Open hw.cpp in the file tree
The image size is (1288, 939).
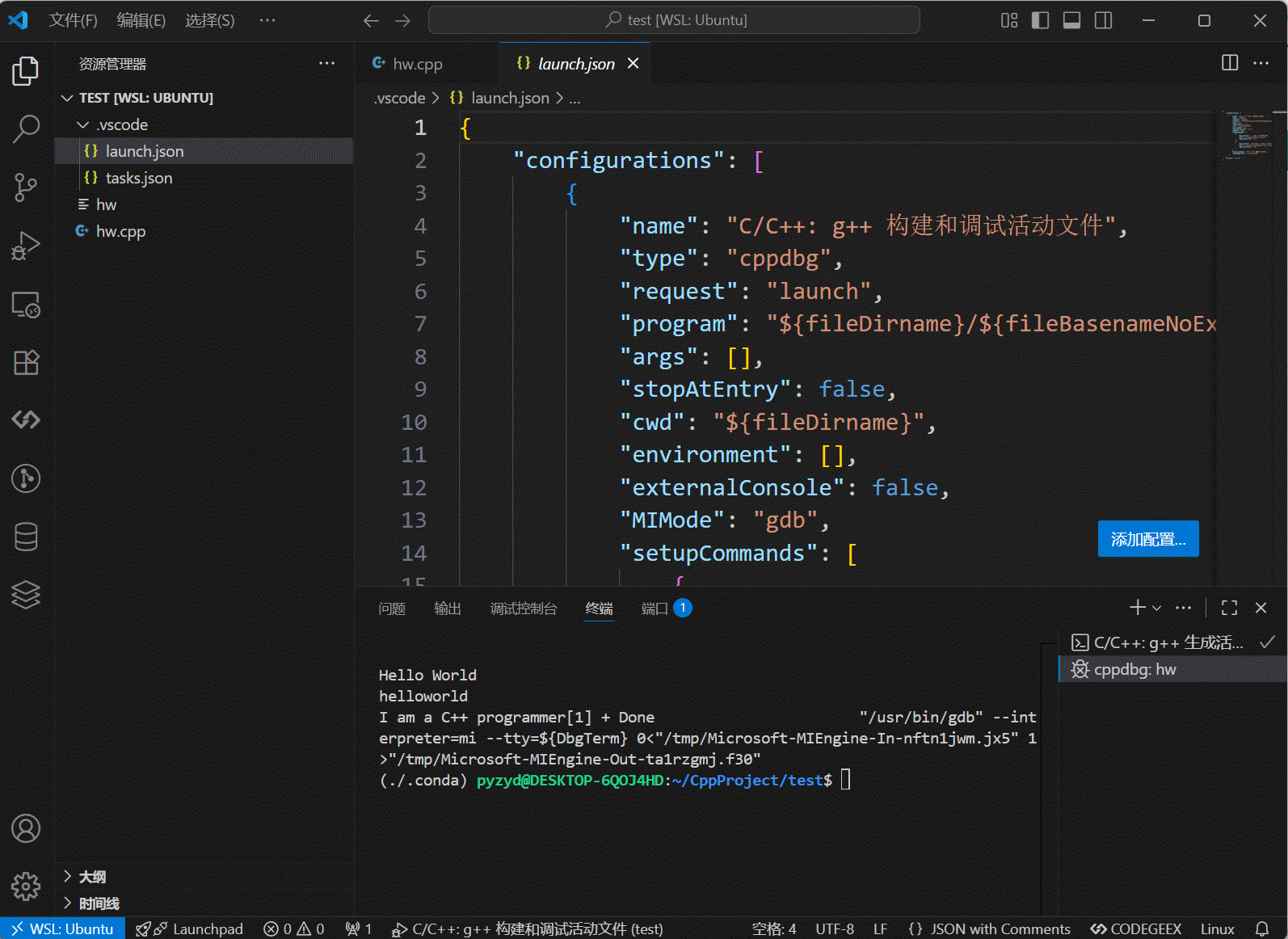coord(204,231)
